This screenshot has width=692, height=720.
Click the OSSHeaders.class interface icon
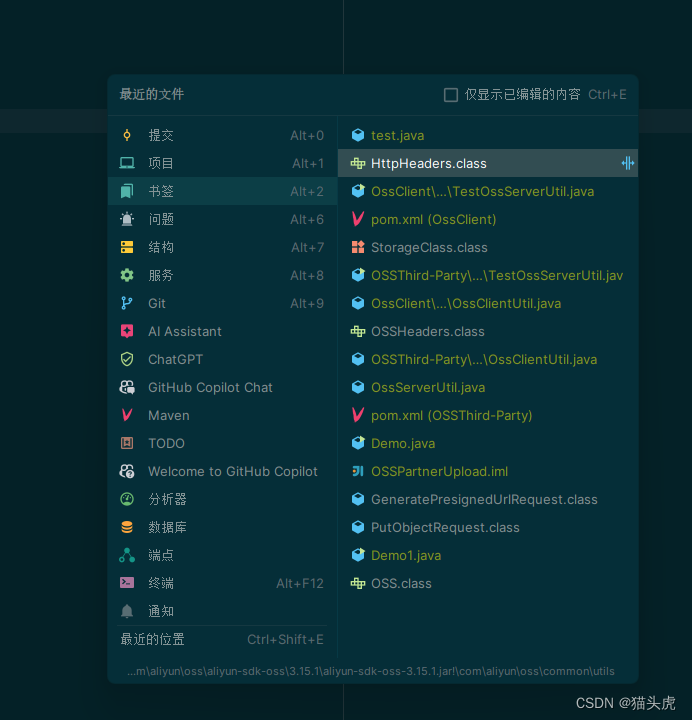point(358,332)
